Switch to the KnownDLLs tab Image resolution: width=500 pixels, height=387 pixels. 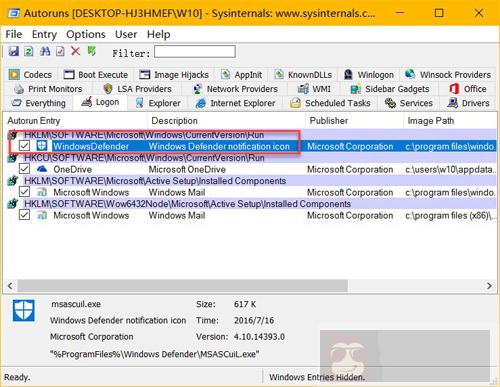point(303,75)
